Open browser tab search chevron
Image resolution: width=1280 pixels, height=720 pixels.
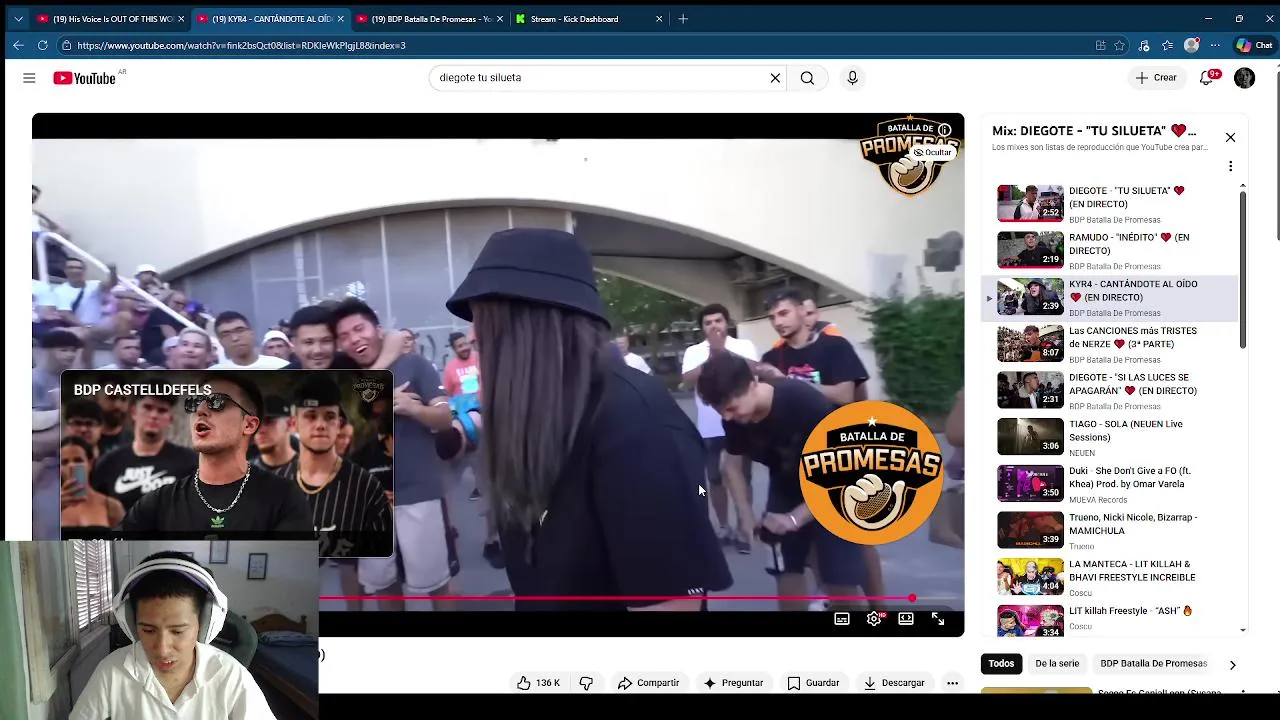[x=18, y=19]
